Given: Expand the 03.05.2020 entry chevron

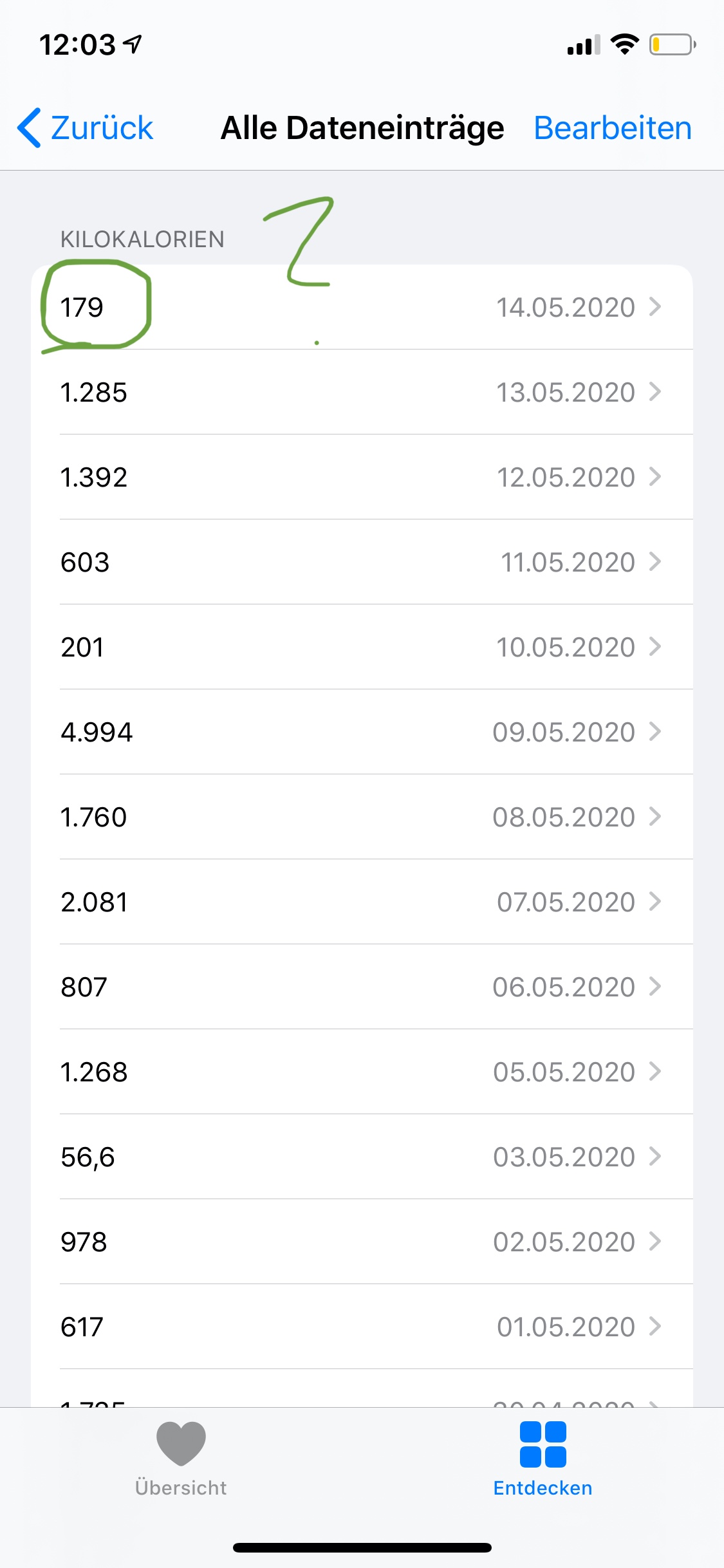Looking at the screenshot, I should click(655, 1157).
